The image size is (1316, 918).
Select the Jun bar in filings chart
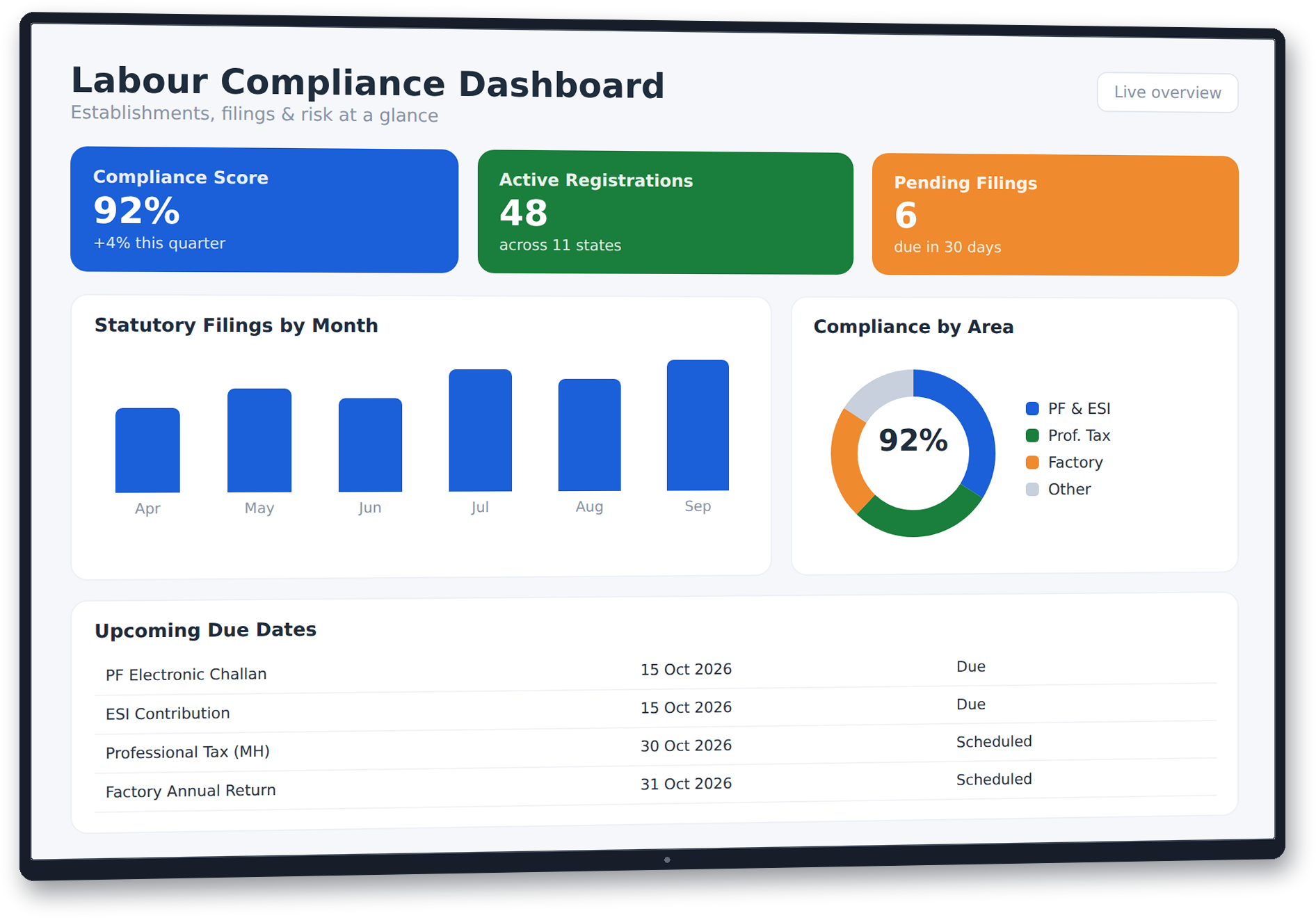click(370, 445)
